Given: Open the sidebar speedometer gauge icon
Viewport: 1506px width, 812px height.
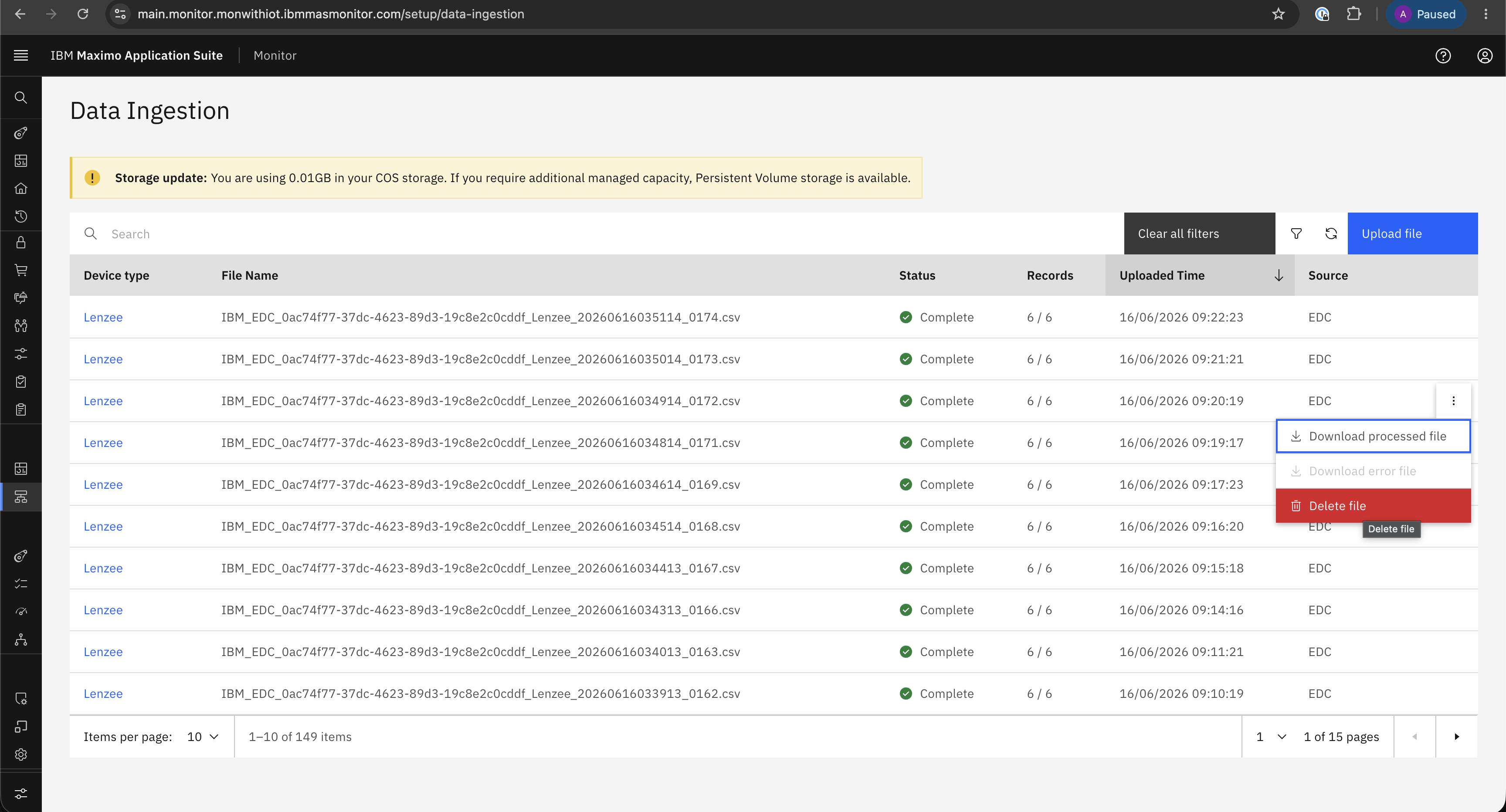Looking at the screenshot, I should [21, 612].
